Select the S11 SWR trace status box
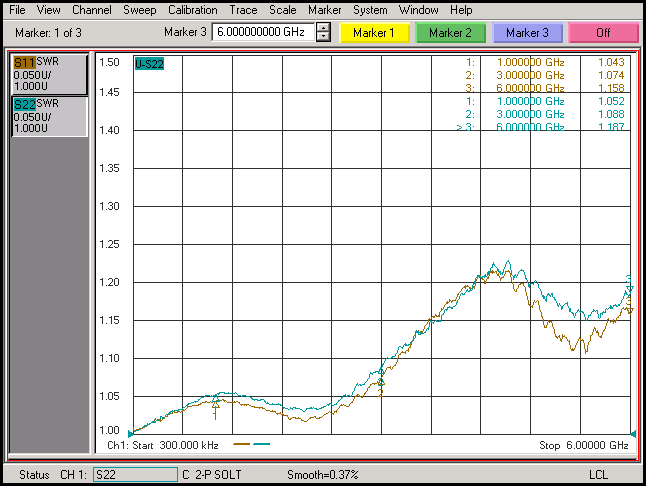The width and height of the screenshot is (646, 486). pyautogui.click(x=49, y=75)
